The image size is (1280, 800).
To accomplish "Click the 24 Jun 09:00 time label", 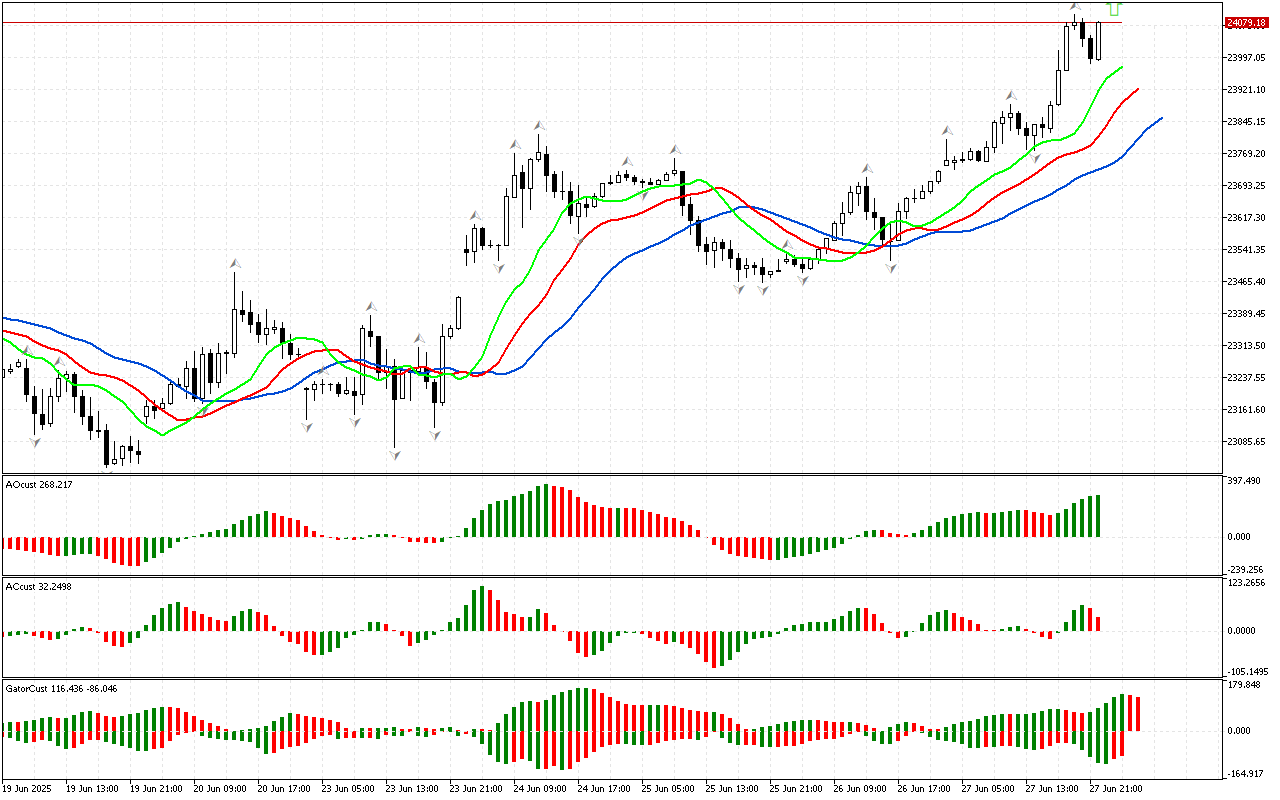I will coord(540,789).
